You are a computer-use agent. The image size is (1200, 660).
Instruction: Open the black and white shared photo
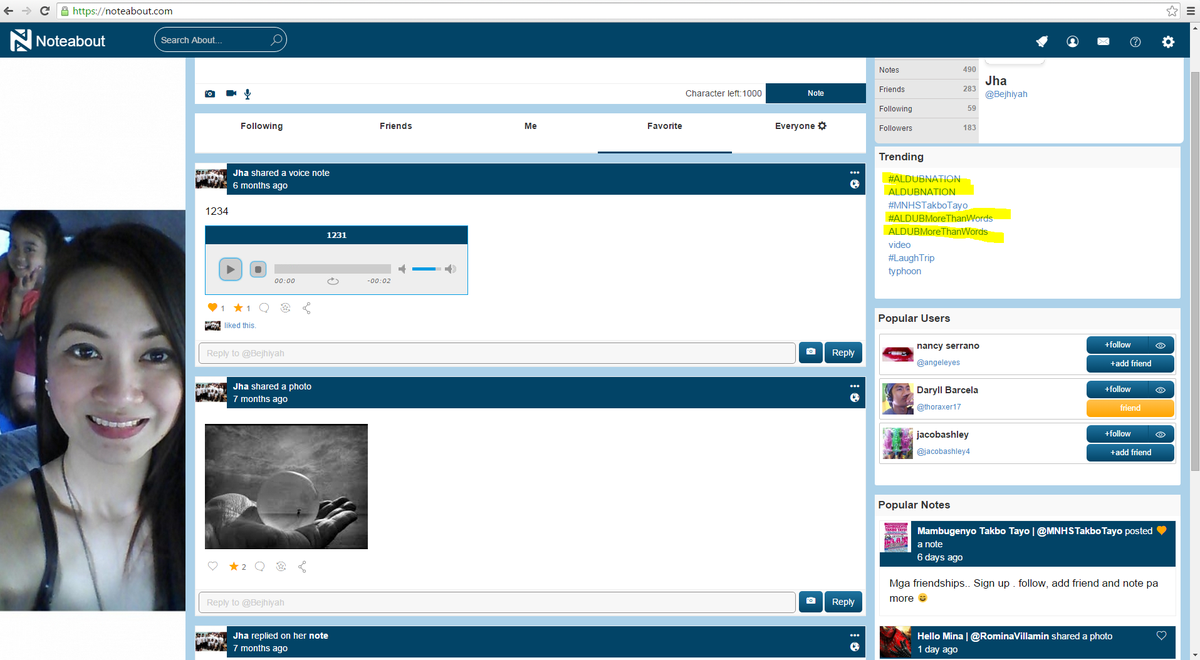click(286, 486)
